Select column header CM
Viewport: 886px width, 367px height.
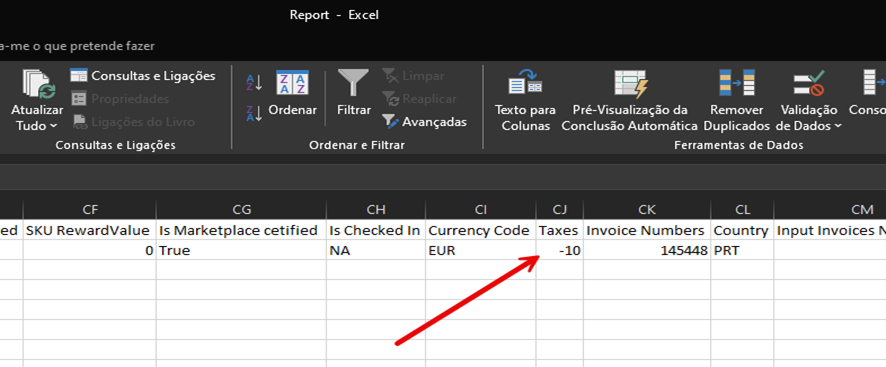(831, 210)
